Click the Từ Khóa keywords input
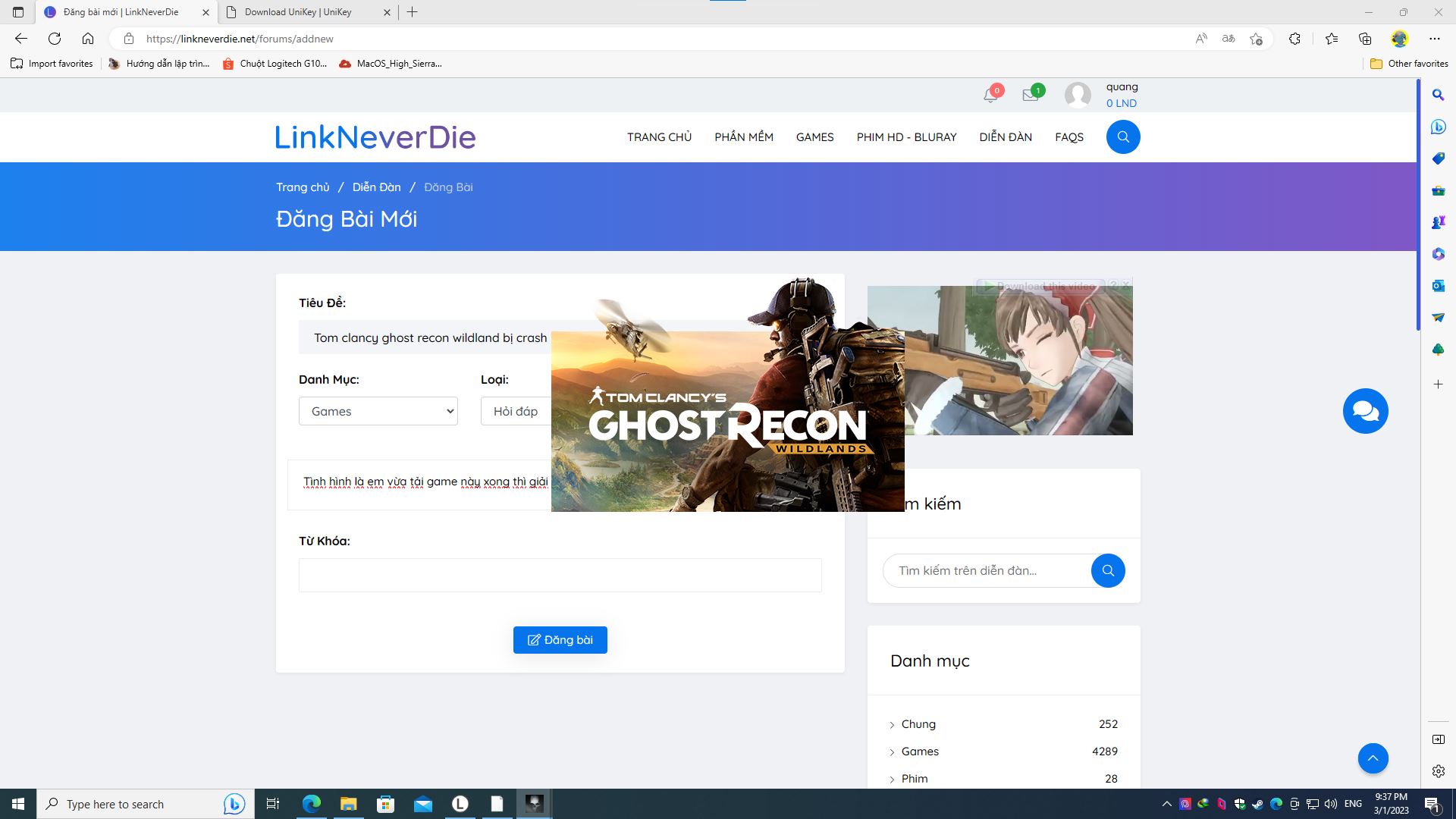 point(560,575)
